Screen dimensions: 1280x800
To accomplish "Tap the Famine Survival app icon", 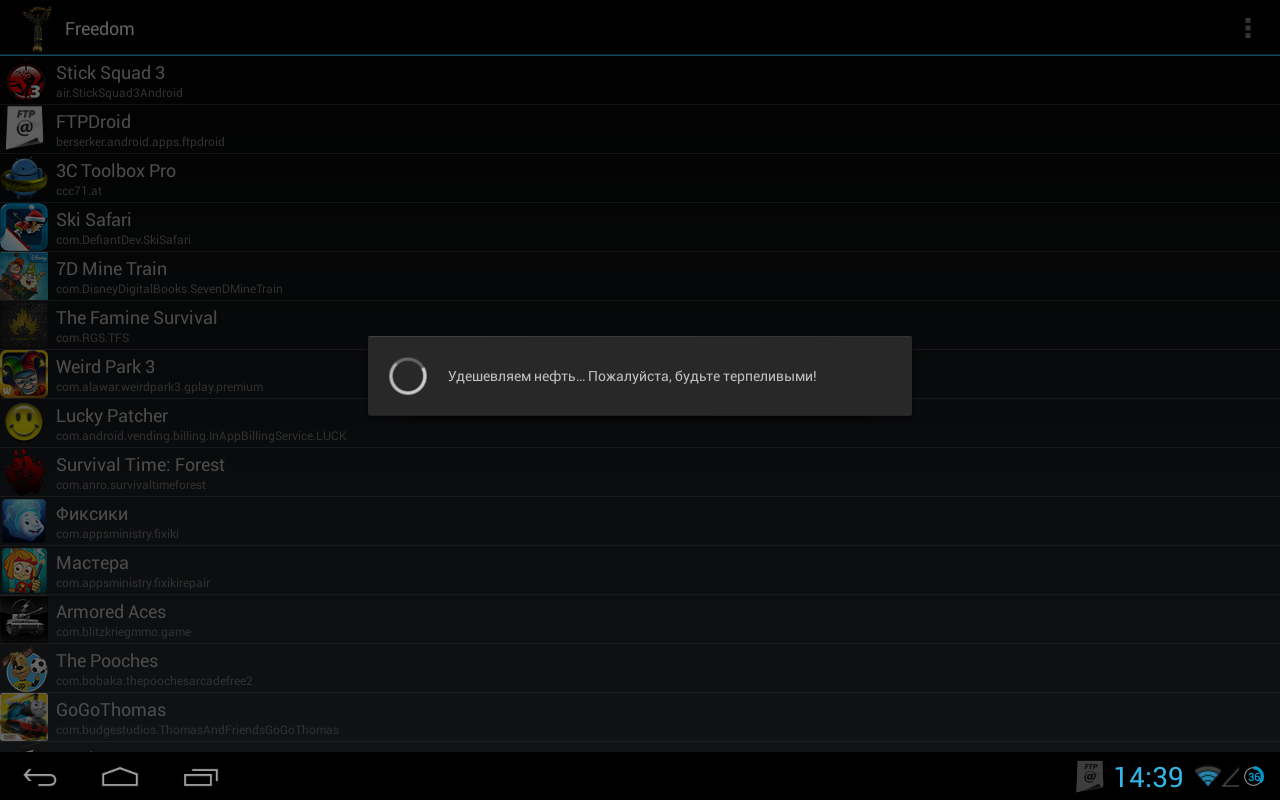I will coord(24,326).
